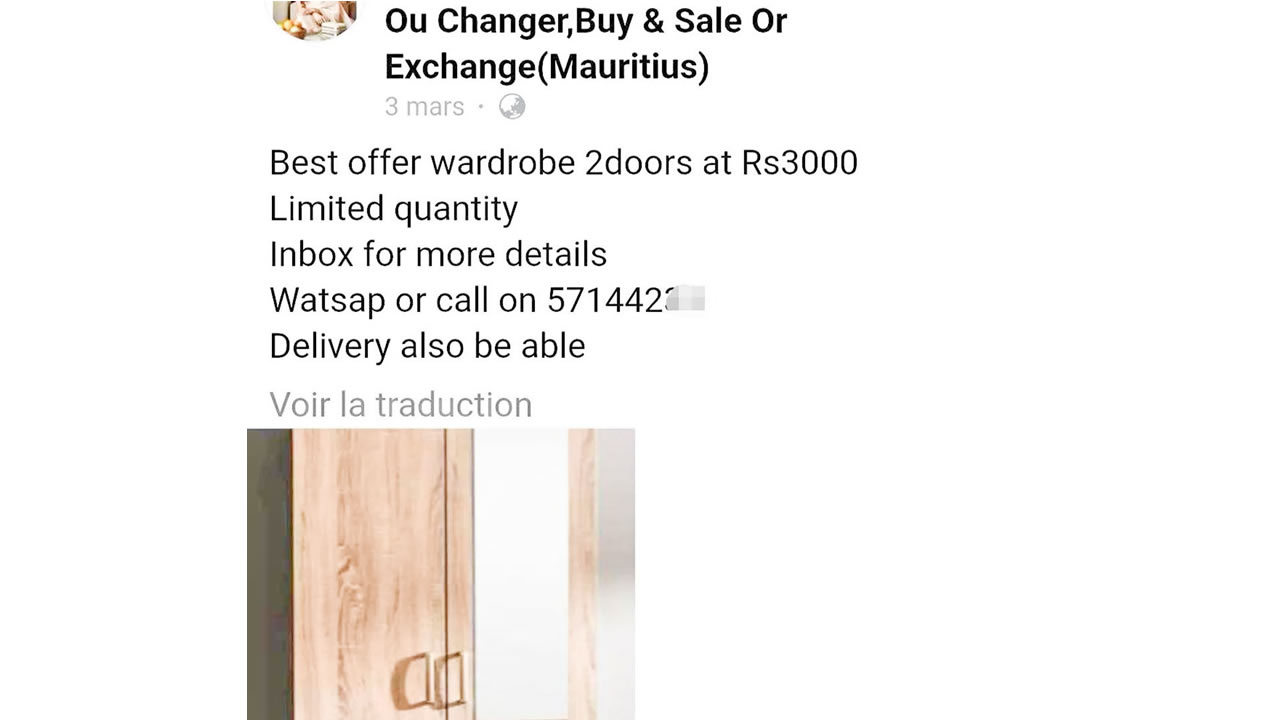Click the "Exchange(Mauritius)" group name line
This screenshot has height=720, width=1280.
pyautogui.click(x=547, y=67)
